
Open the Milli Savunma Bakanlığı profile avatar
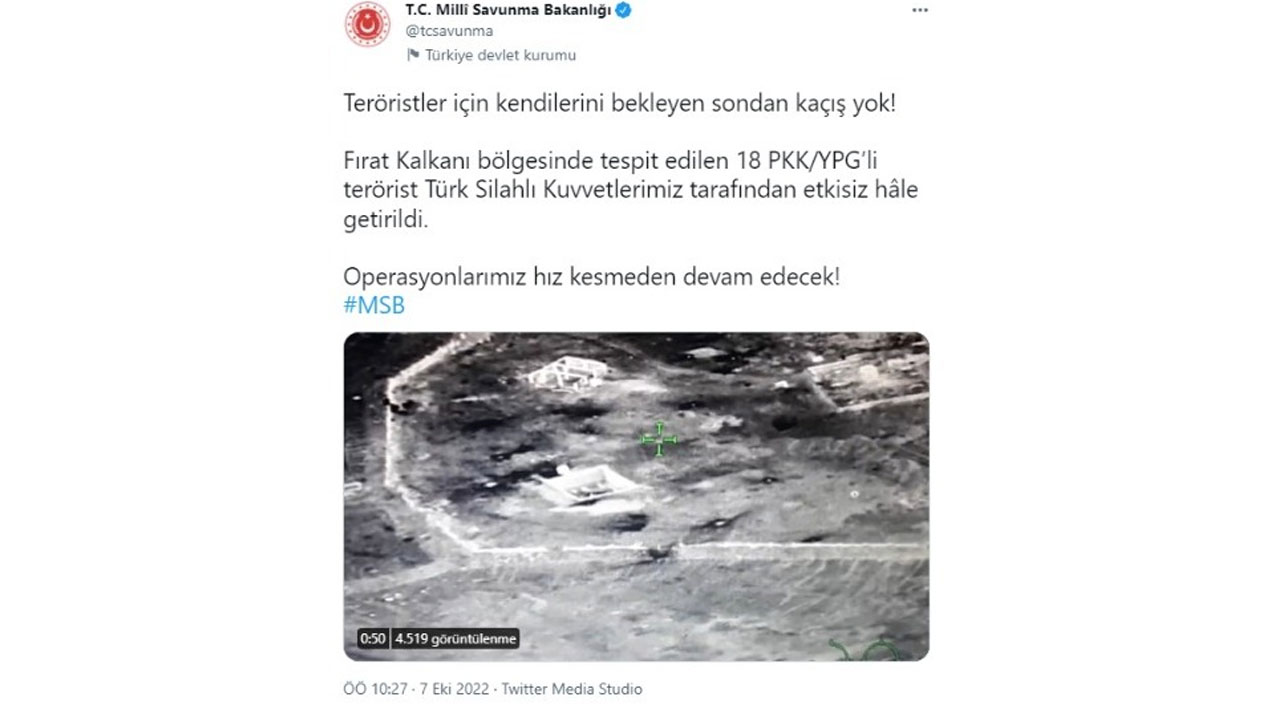coord(368,24)
